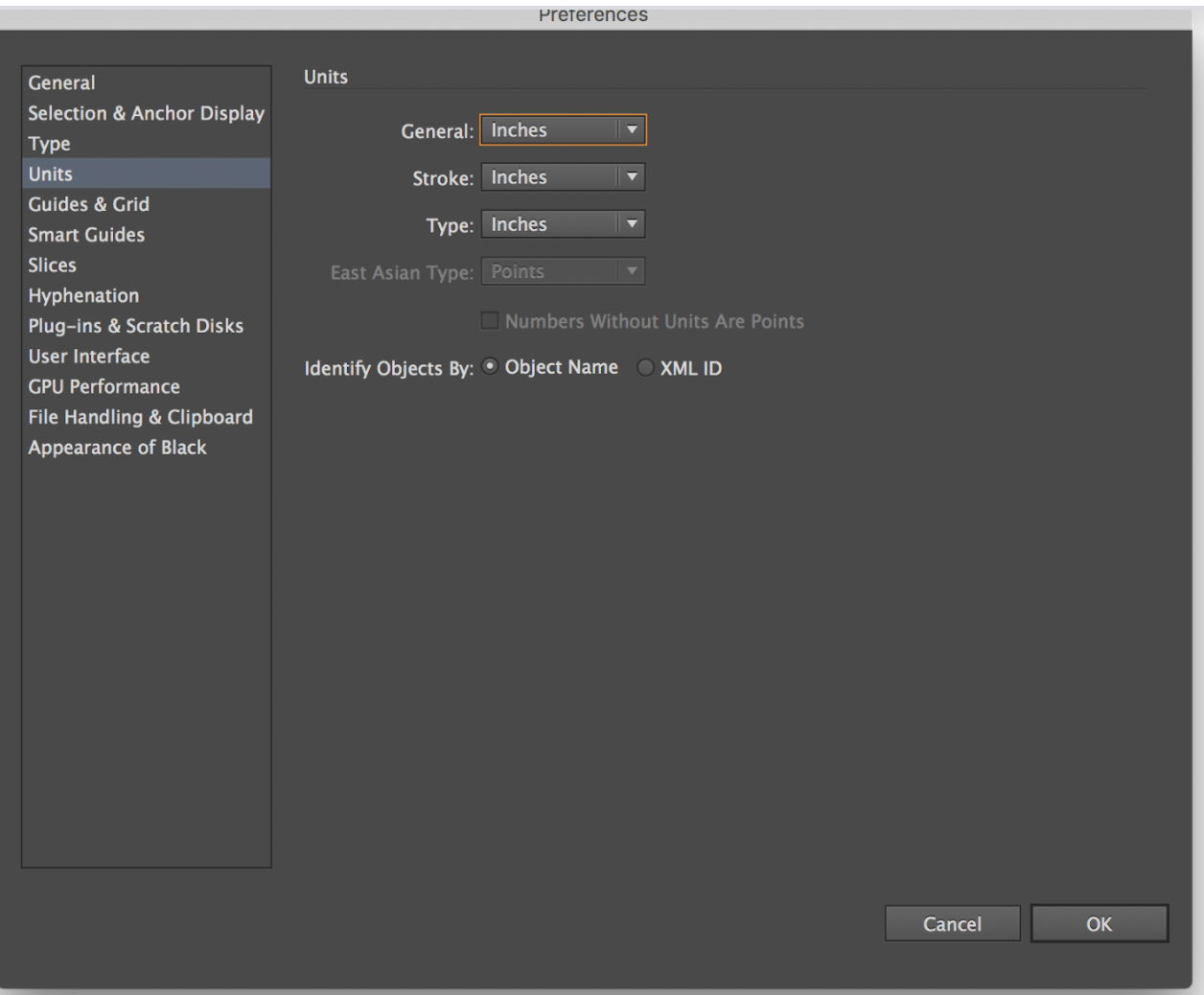
Task: Select the Units category in sidebar
Action: [146, 174]
